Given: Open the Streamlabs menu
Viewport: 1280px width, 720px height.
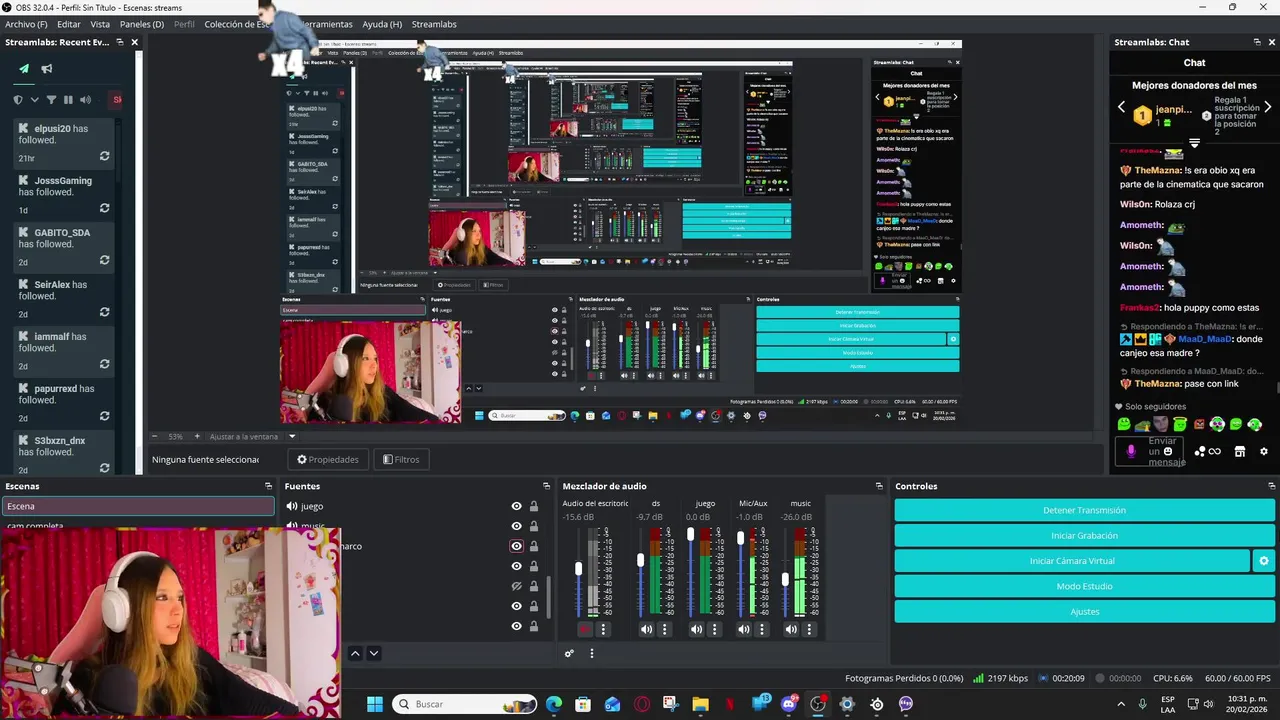Looking at the screenshot, I should click(434, 24).
